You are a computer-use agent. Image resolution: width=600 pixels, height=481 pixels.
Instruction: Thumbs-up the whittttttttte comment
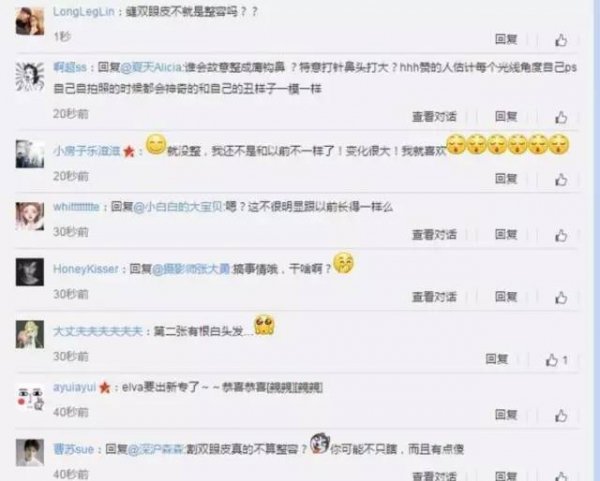click(x=561, y=235)
